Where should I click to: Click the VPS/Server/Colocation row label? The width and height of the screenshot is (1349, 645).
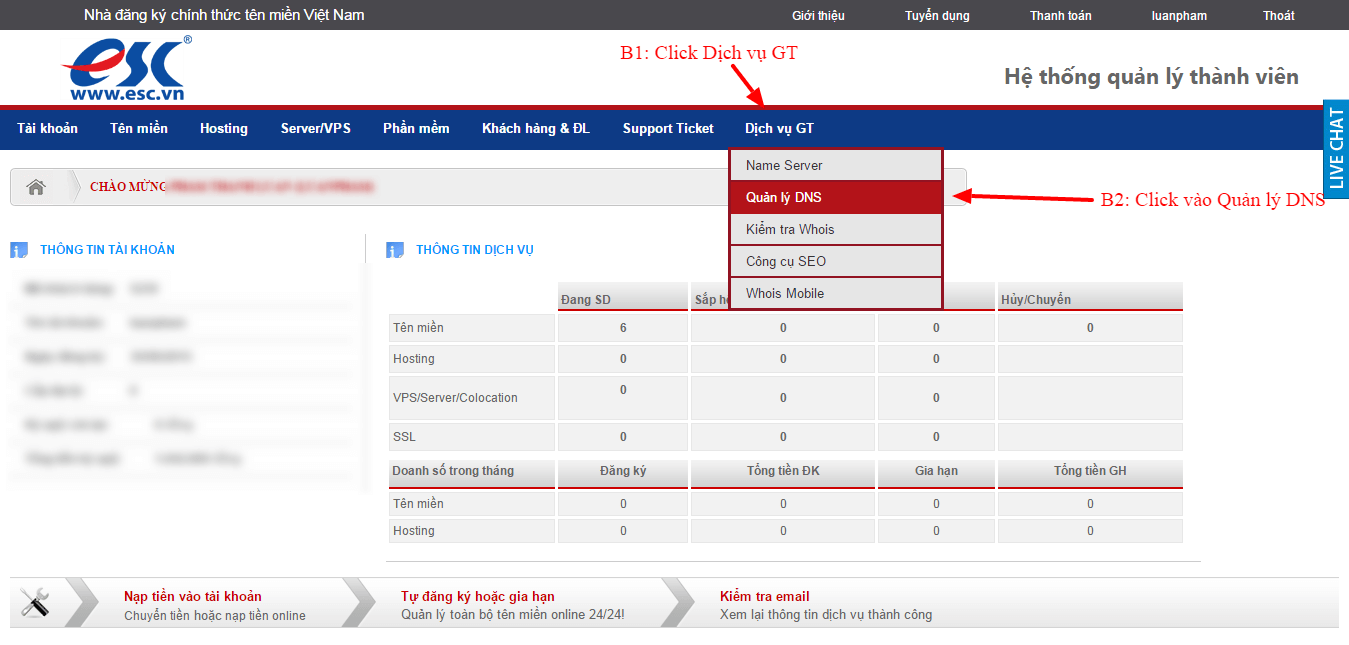(x=471, y=398)
